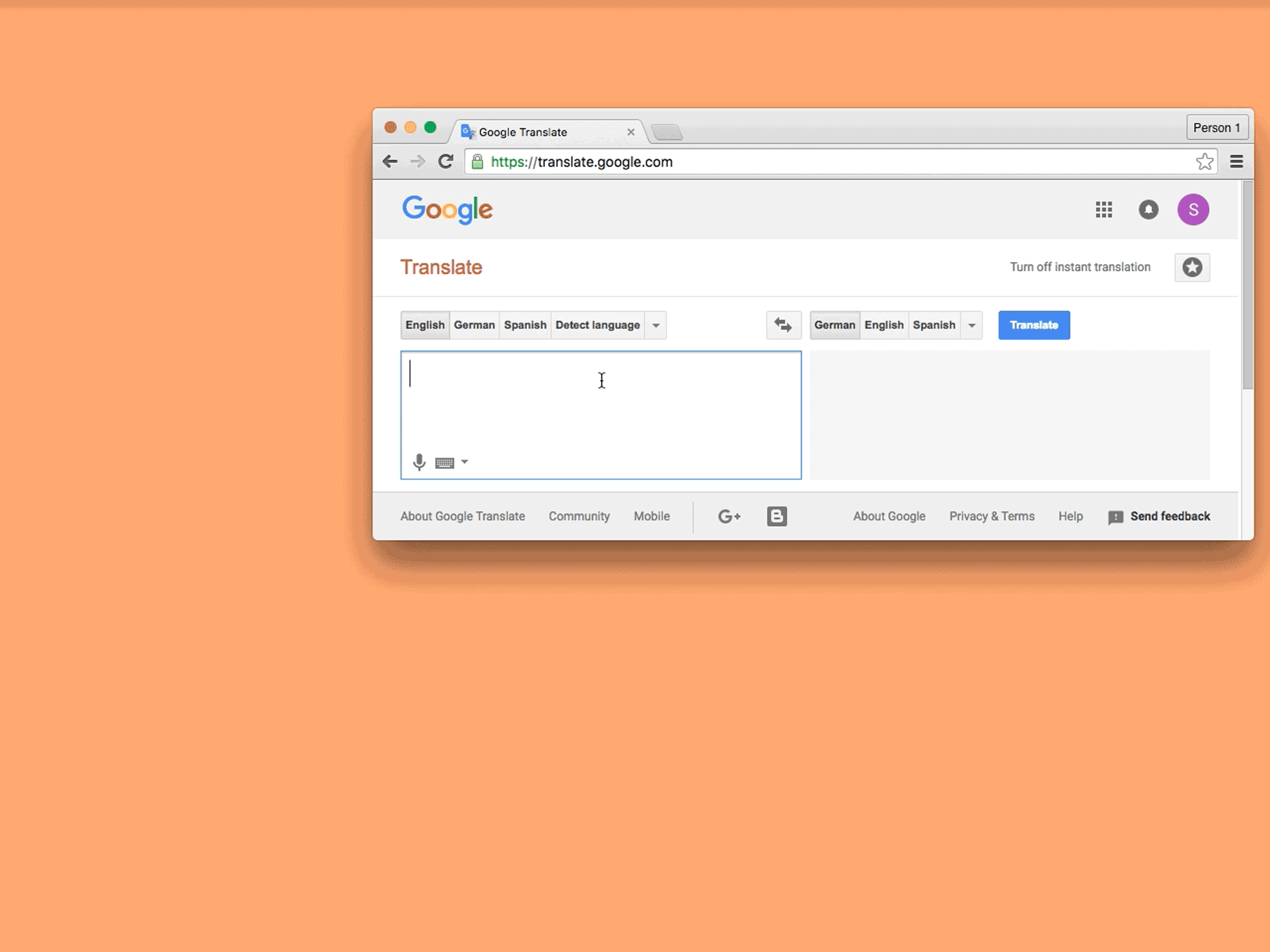Click the microphone icon for voice input

tap(419, 461)
